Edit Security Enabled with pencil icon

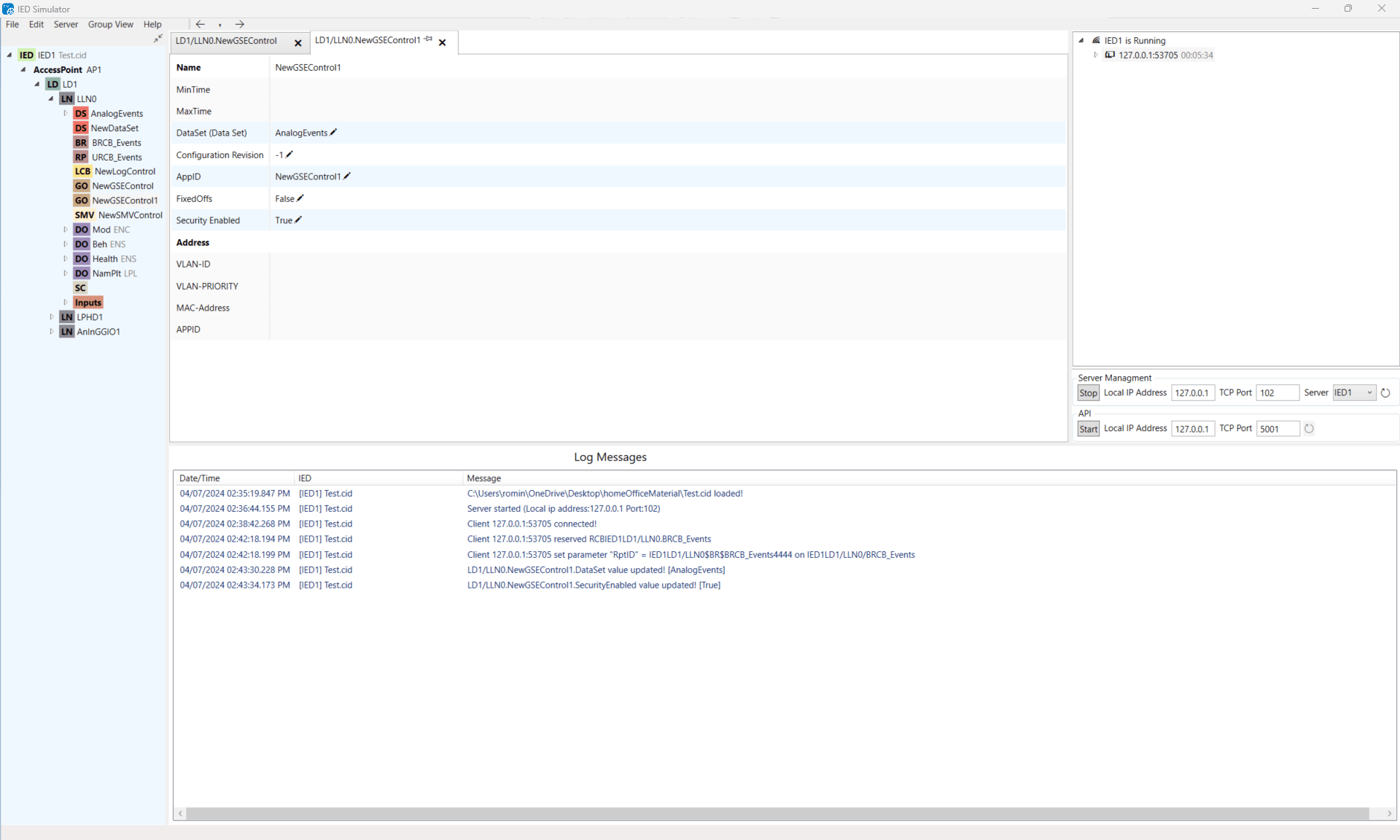click(x=298, y=220)
